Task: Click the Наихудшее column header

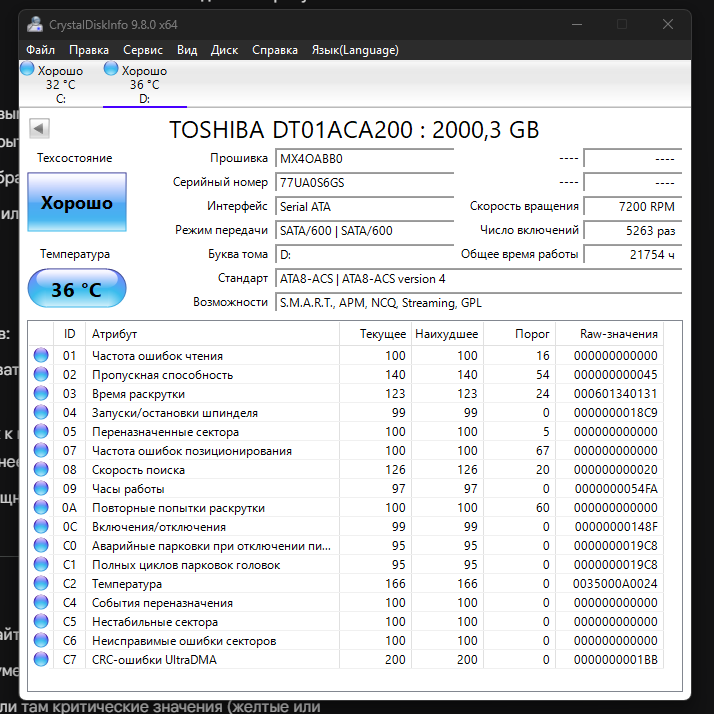Action: [x=447, y=334]
